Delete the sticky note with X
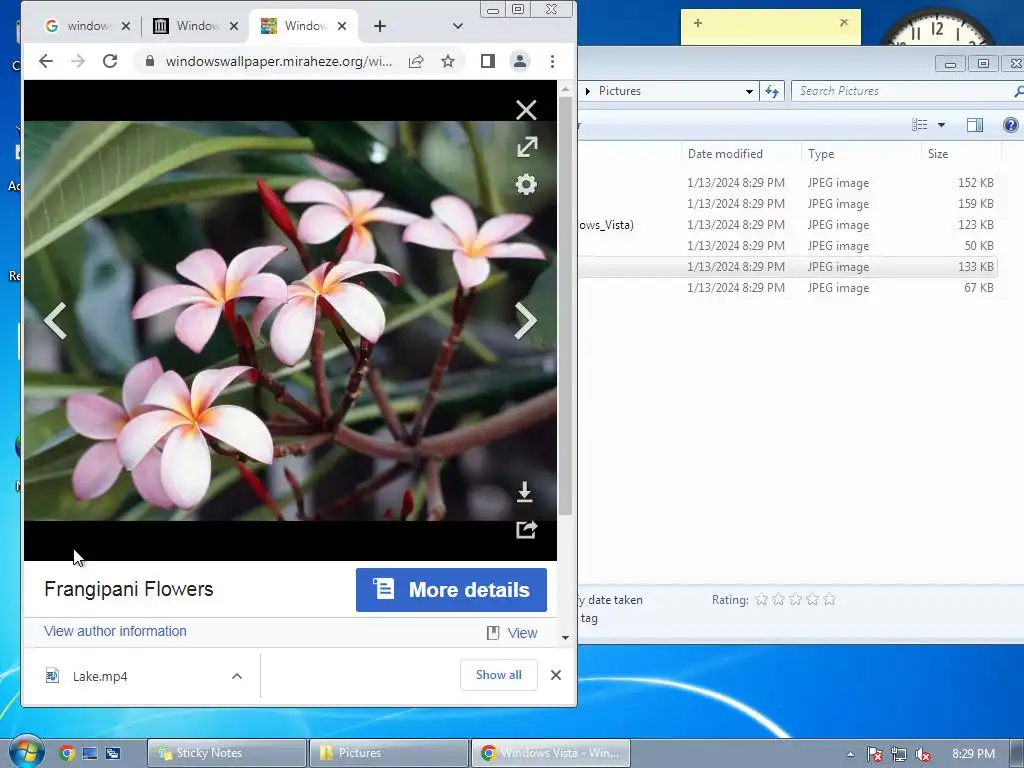1024x768 pixels. pos(844,23)
